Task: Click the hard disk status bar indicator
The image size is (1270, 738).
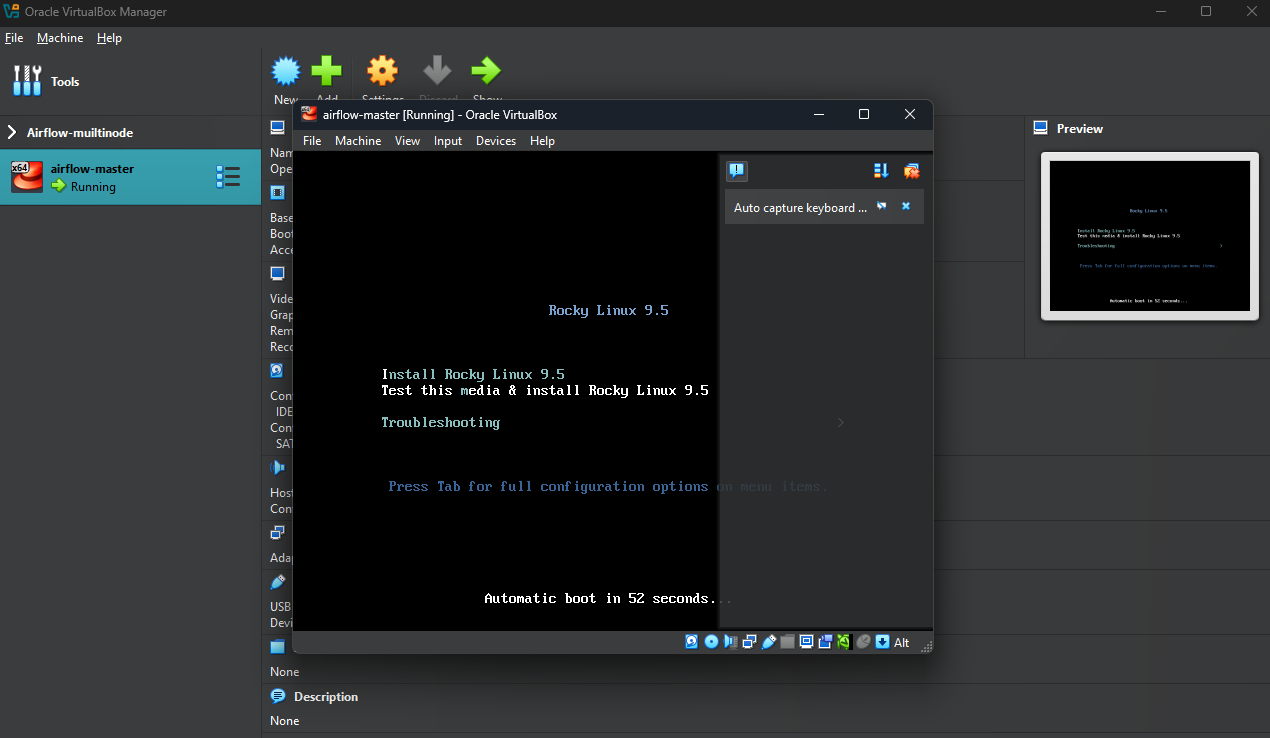Action: coord(691,641)
